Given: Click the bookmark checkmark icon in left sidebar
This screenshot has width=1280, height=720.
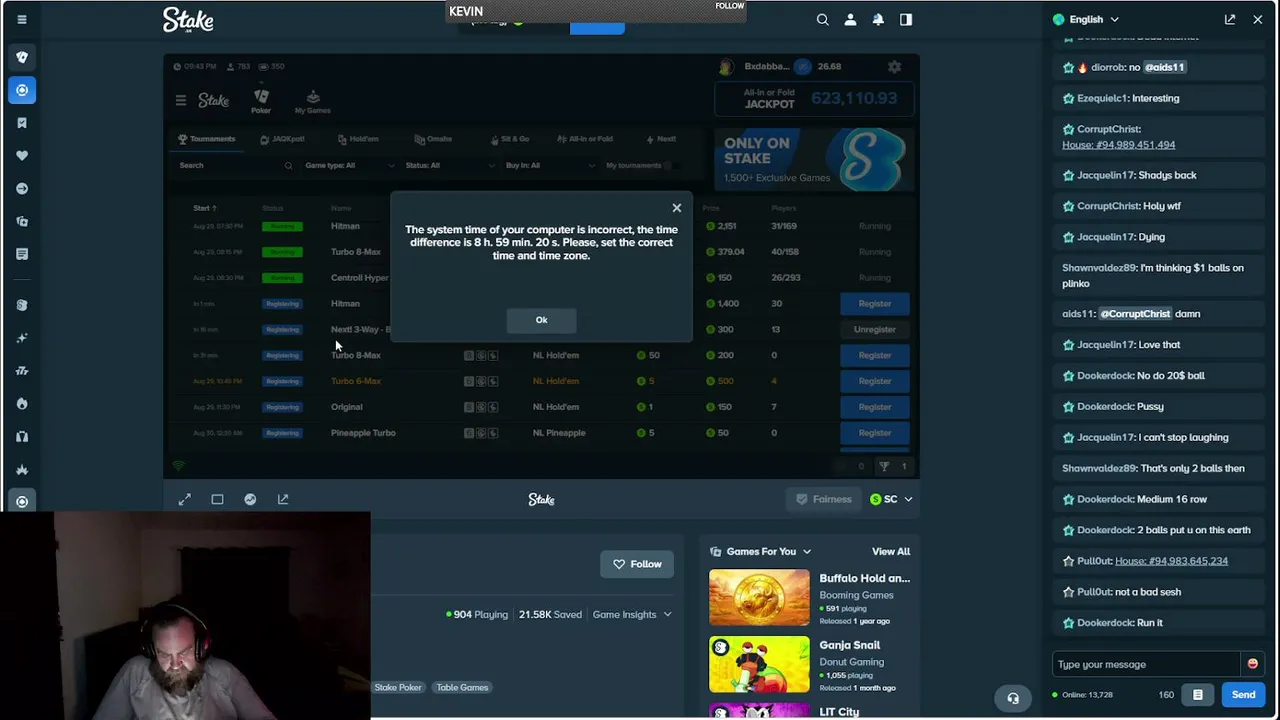Looking at the screenshot, I should point(22,123).
